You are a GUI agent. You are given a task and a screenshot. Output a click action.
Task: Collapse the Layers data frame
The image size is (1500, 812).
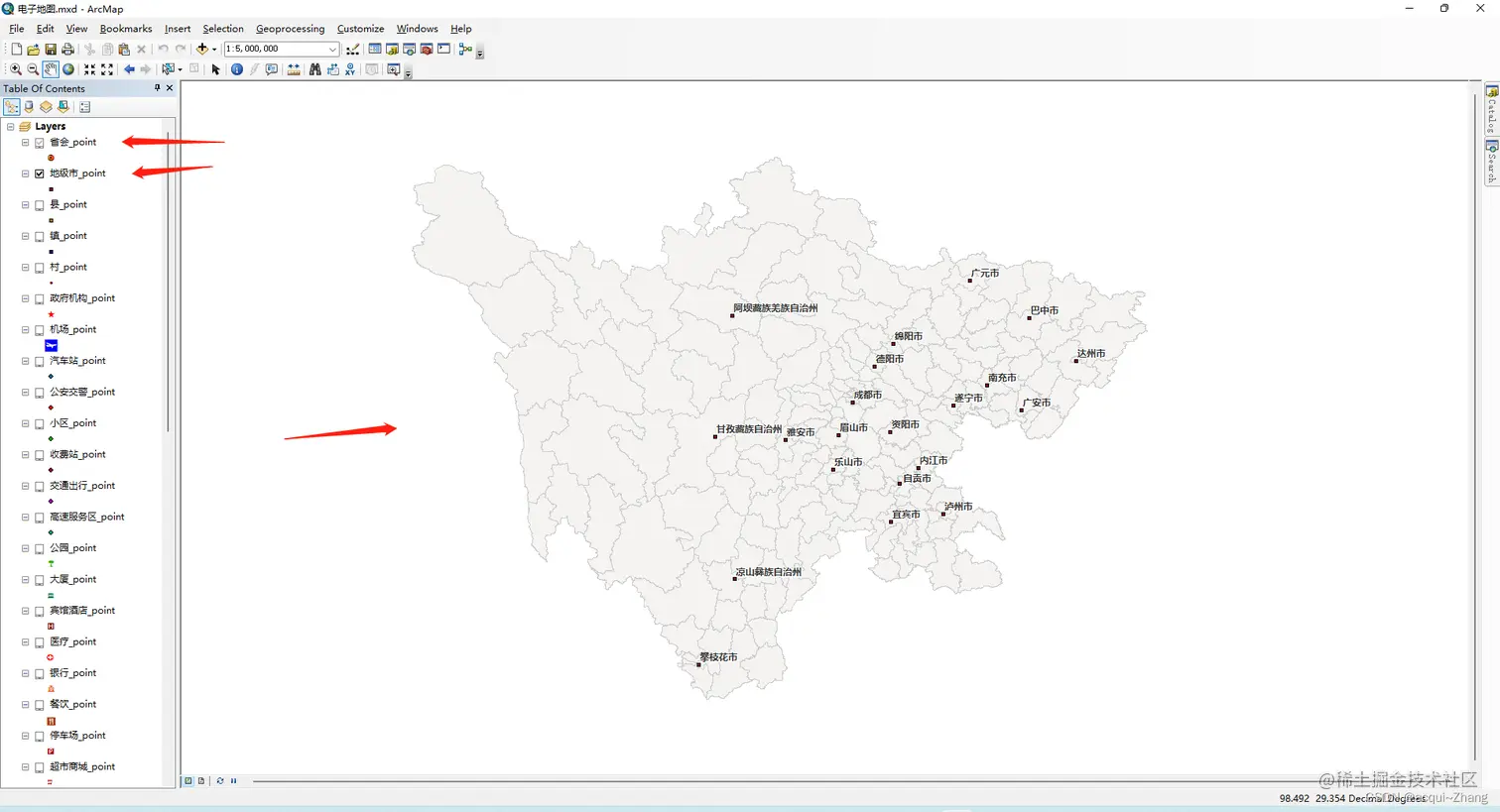point(10,127)
